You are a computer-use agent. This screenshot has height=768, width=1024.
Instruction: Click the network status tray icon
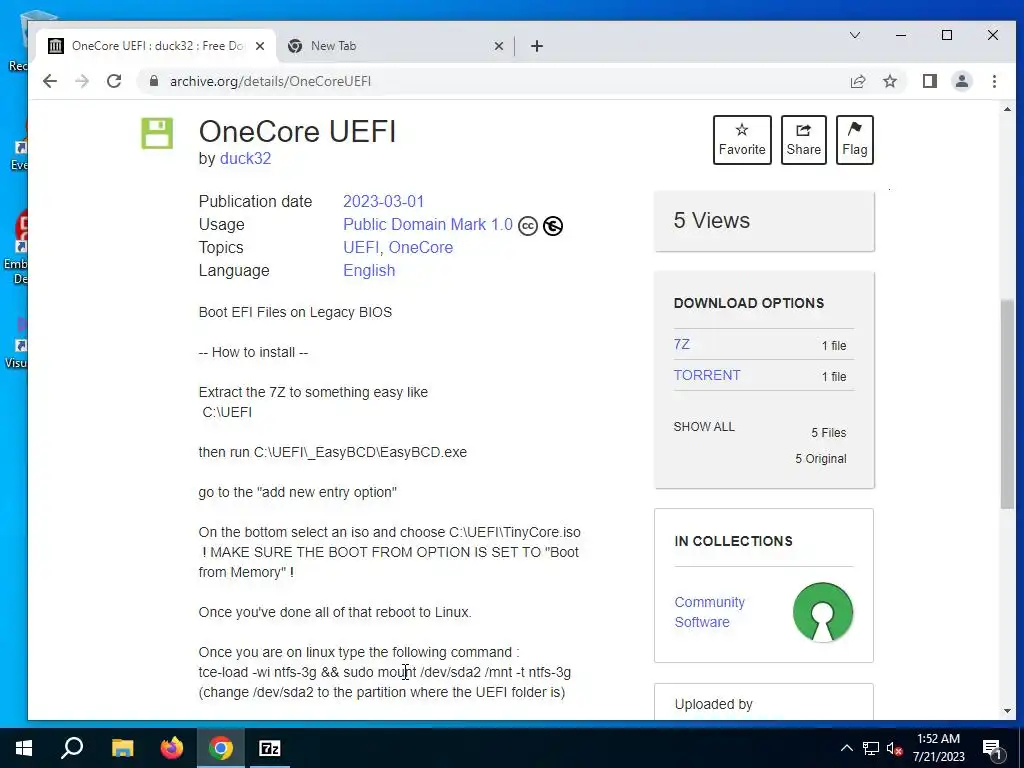(871, 748)
